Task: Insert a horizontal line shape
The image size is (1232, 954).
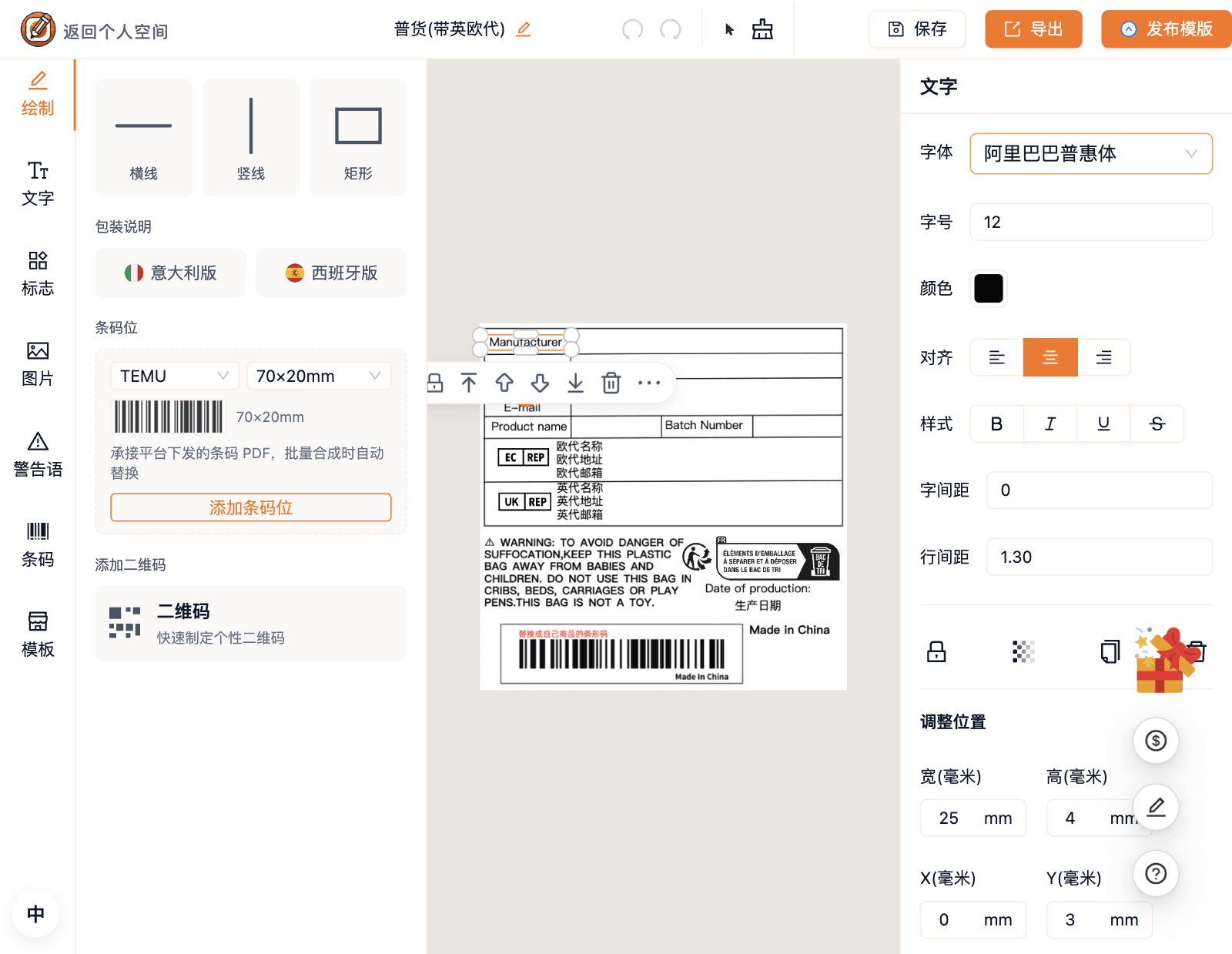Action: tap(144, 138)
